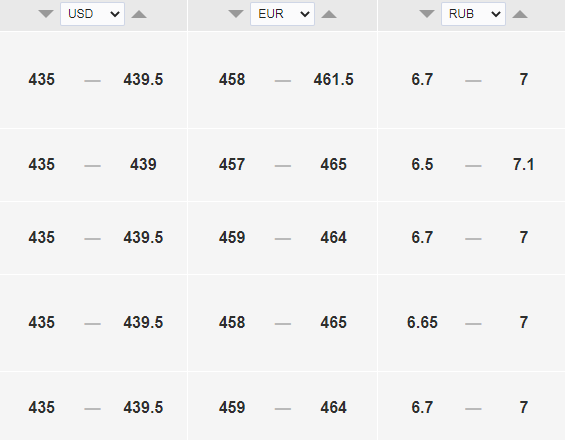This screenshot has height=440, width=565.
Task: Open the EUR currency dropdown
Action: tap(282, 14)
